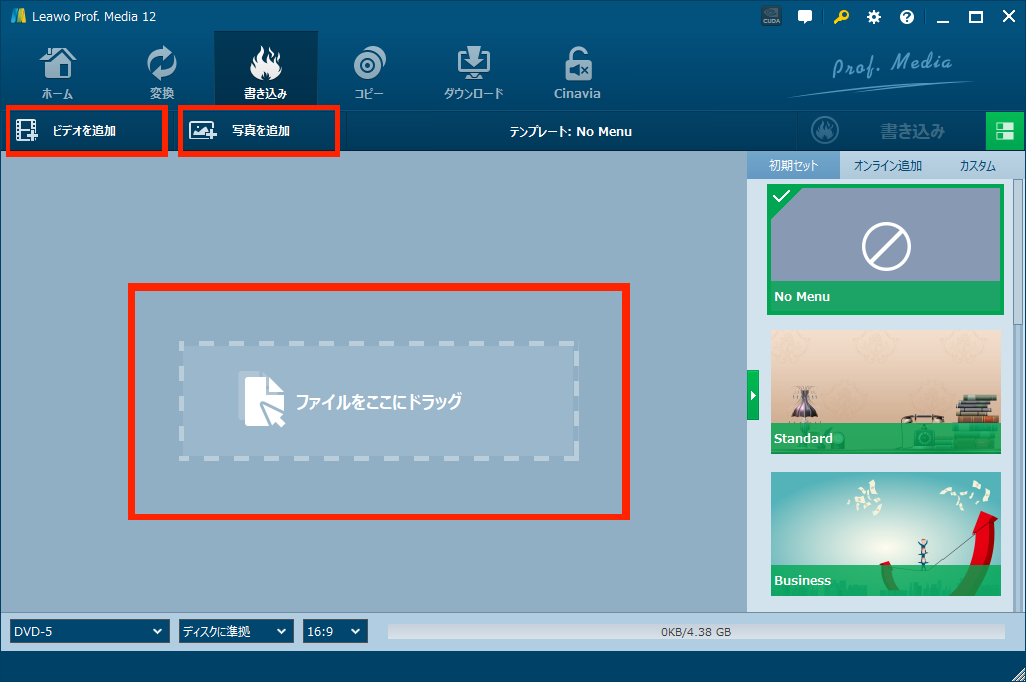Switch to the オンライン追加 tab
Screen dimensions: 1026x682
click(x=887, y=166)
